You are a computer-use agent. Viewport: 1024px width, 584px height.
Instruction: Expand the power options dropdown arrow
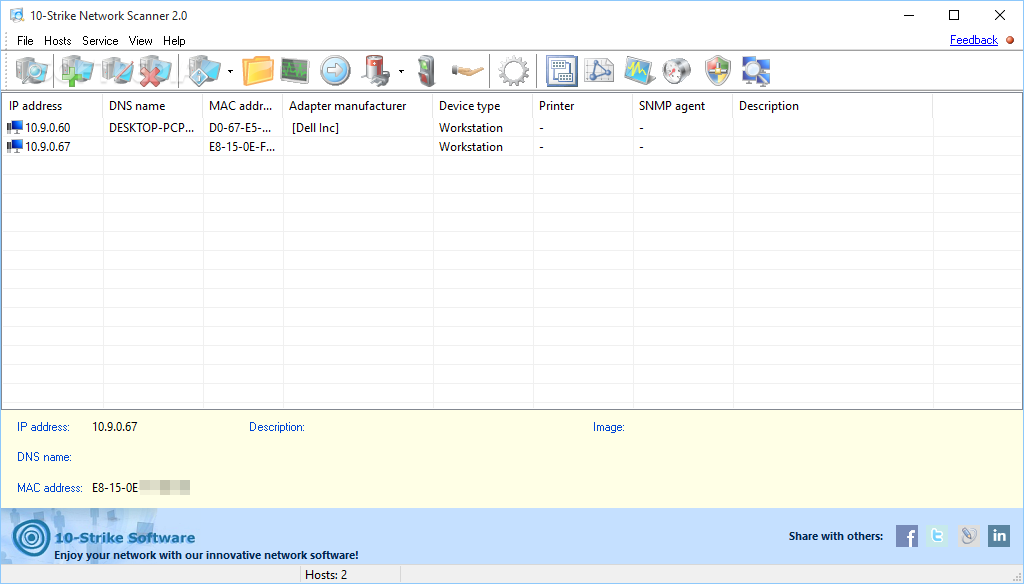click(x=401, y=71)
